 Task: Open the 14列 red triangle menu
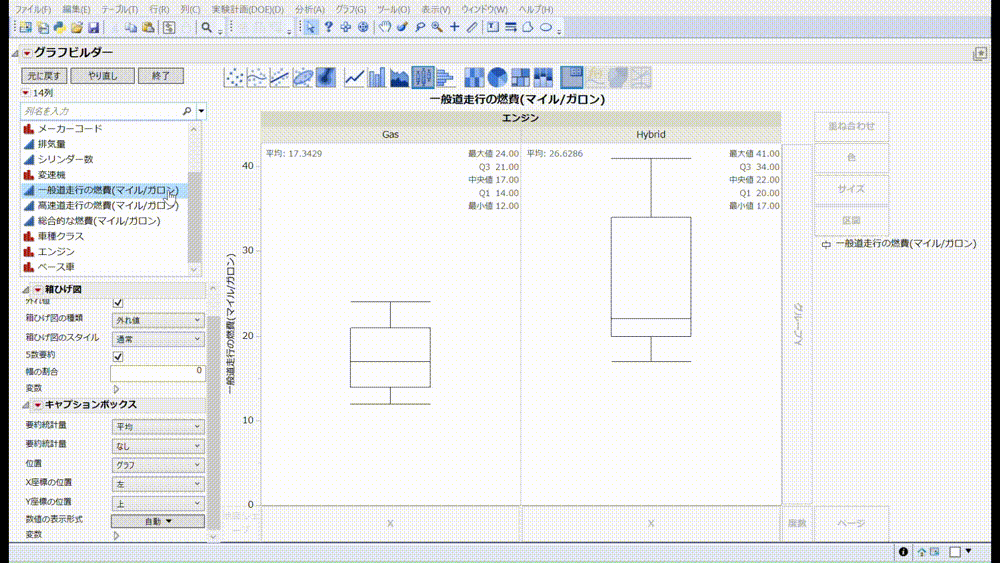[x=26, y=92]
